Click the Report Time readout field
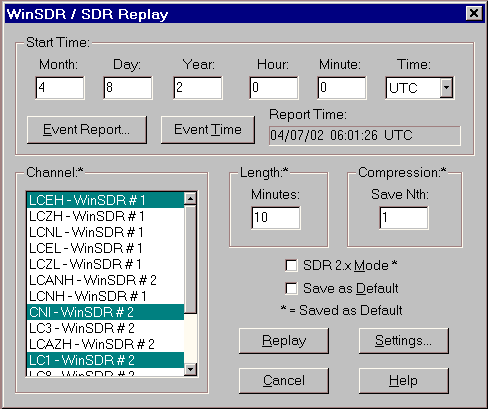The height and width of the screenshot is (409, 488). coord(365,135)
